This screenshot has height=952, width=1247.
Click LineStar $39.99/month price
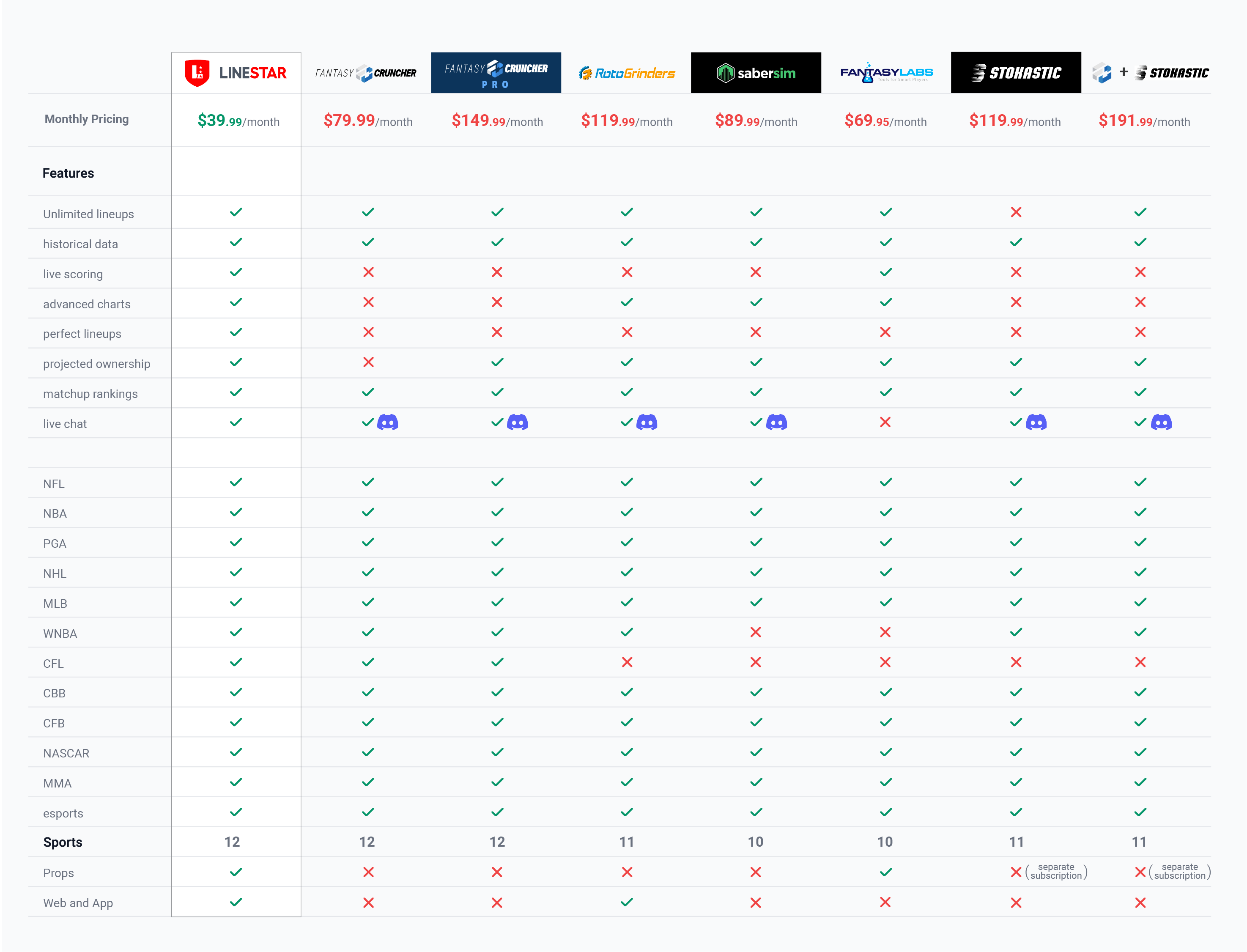point(238,121)
